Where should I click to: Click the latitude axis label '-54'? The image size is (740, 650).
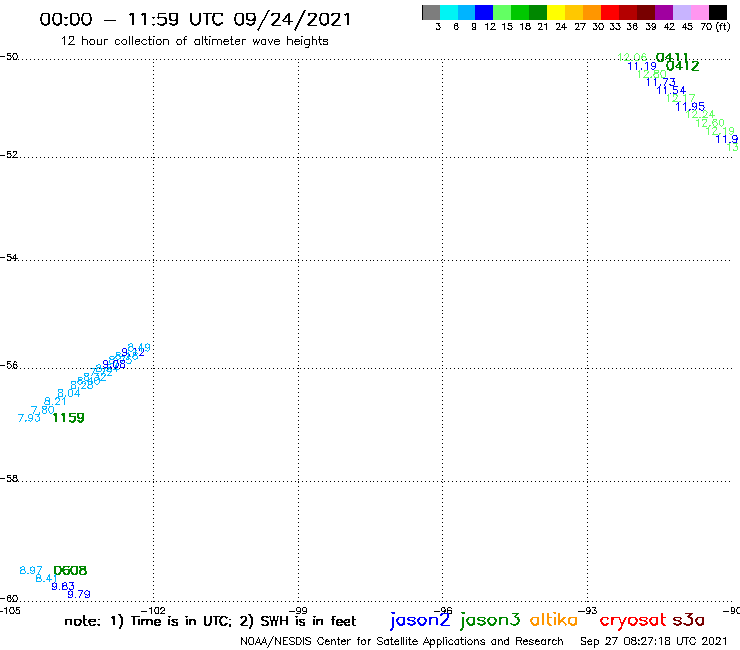coord(9,258)
